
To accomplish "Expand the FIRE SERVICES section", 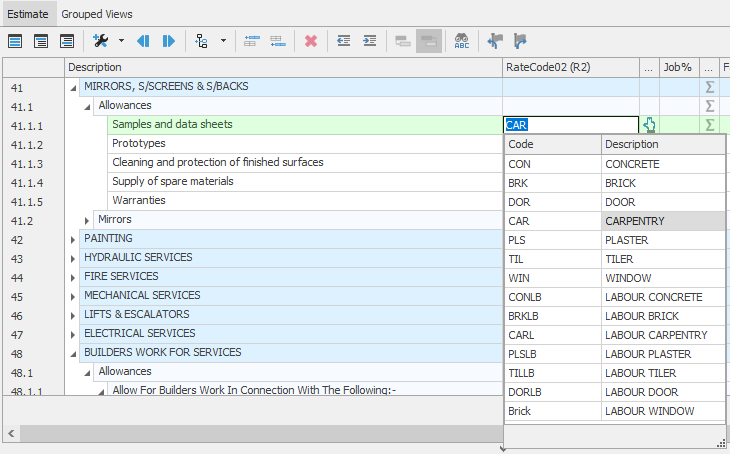I will (x=73, y=278).
